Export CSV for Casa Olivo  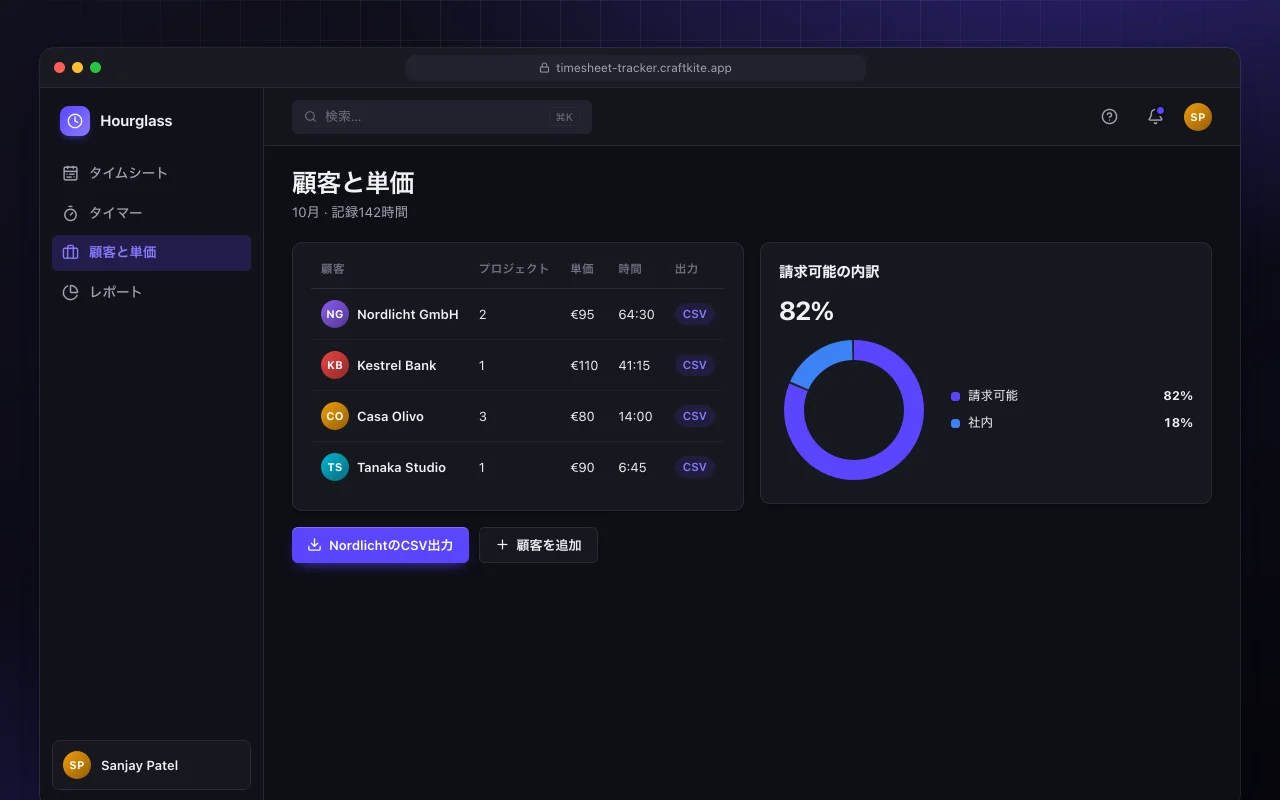695,416
